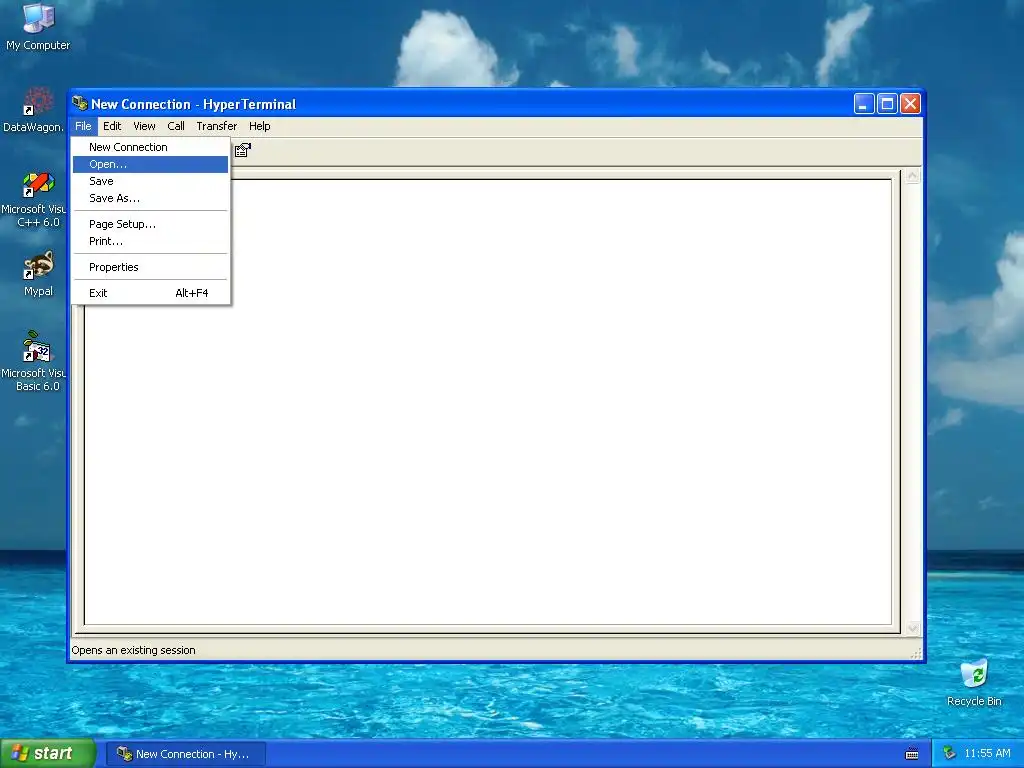This screenshot has width=1024, height=768.
Task: Open the Call menu
Action: click(x=176, y=126)
